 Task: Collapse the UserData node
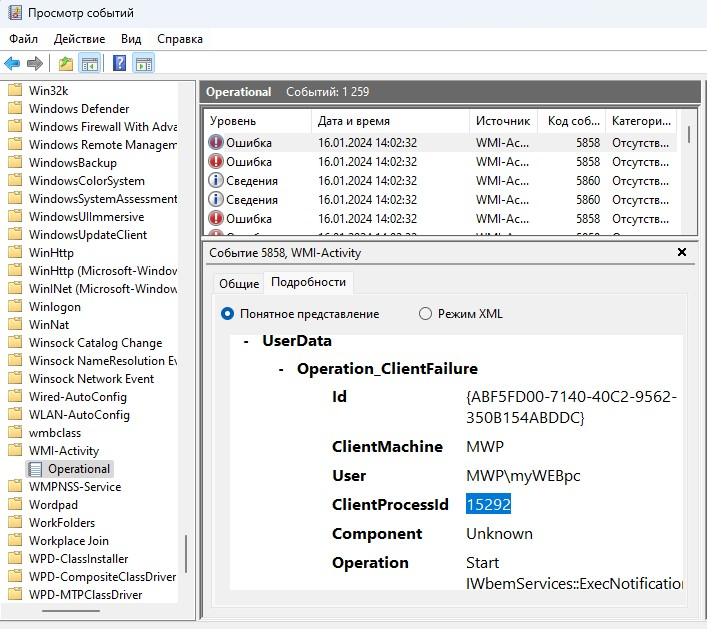click(246, 341)
